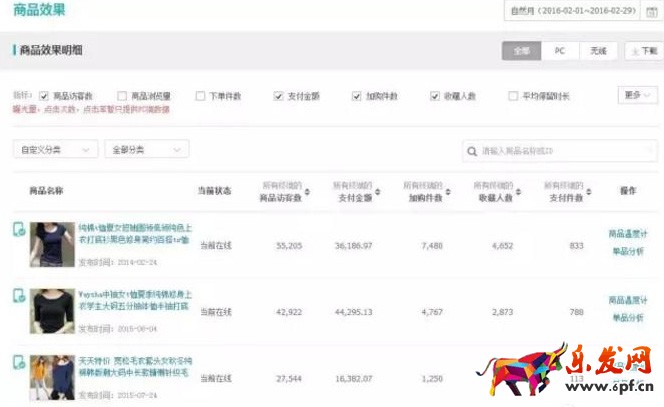664x407 pixels.
Task: Open the 全部分类 dropdown
Action: click(x=147, y=149)
